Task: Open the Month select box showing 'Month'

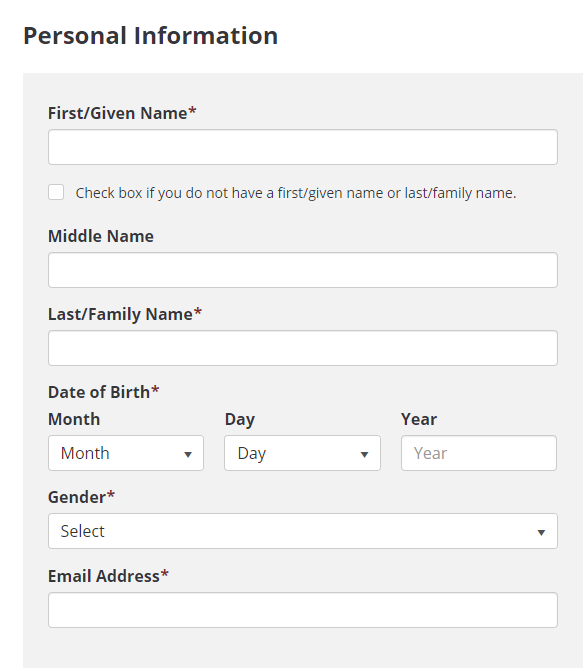Action: click(126, 453)
